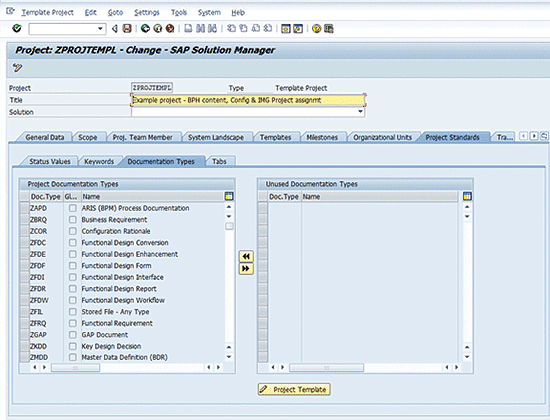Click the green Enter checkmark icon
Image resolution: width=550 pixels, height=420 pixels.
16,28
